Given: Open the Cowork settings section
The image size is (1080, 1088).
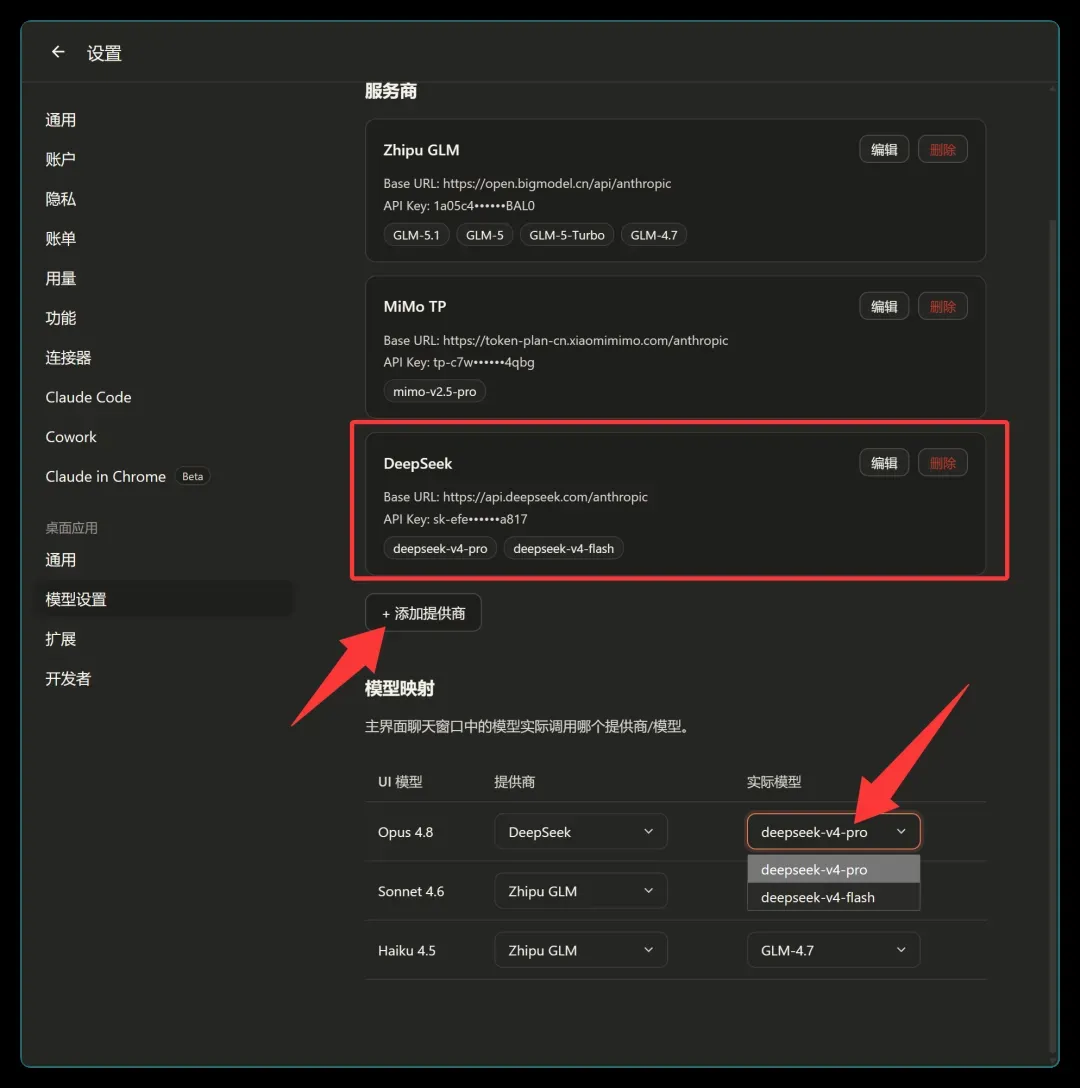Looking at the screenshot, I should click(x=71, y=436).
